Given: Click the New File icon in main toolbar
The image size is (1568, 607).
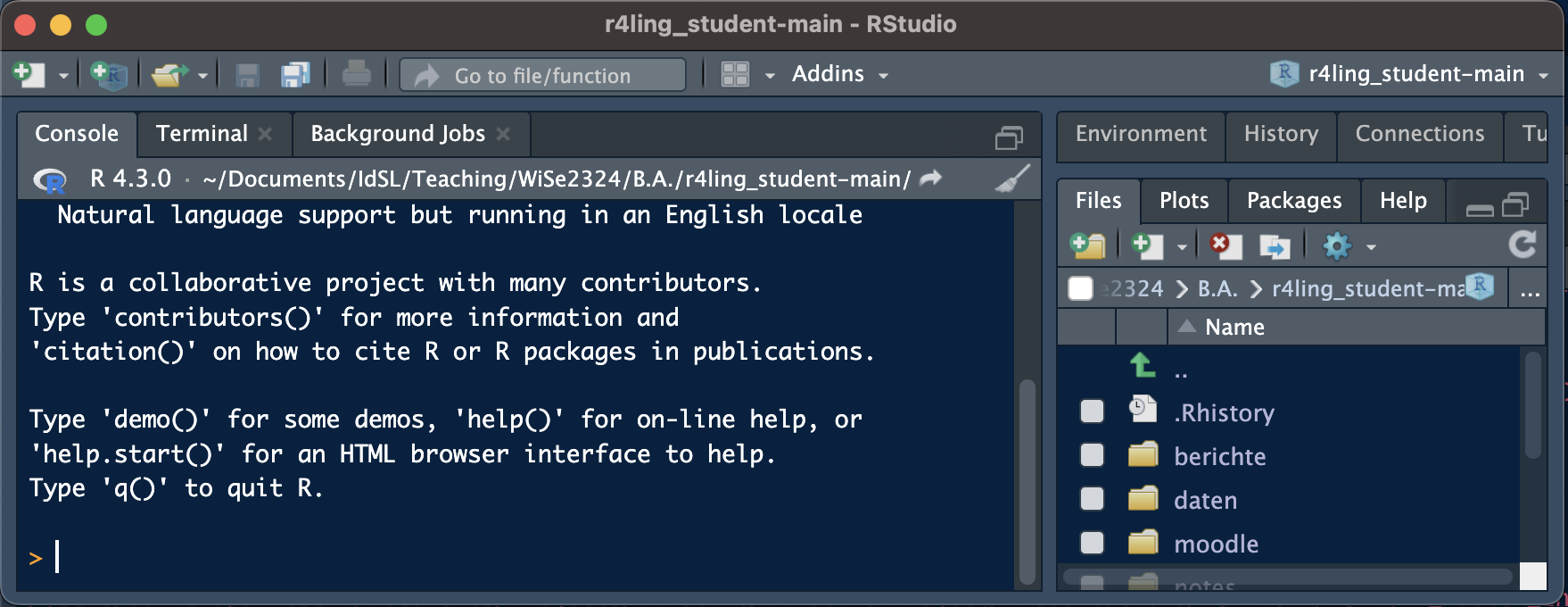Looking at the screenshot, I should pos(29,74).
